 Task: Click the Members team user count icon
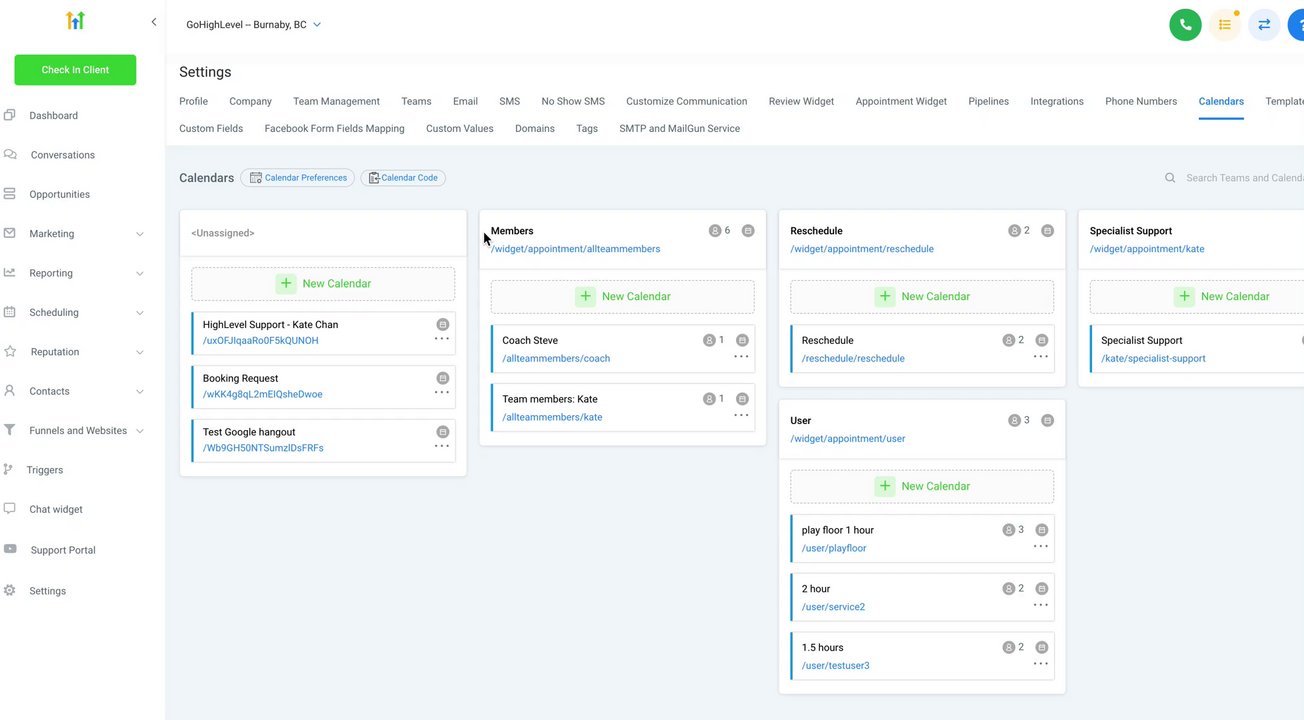click(x=715, y=231)
